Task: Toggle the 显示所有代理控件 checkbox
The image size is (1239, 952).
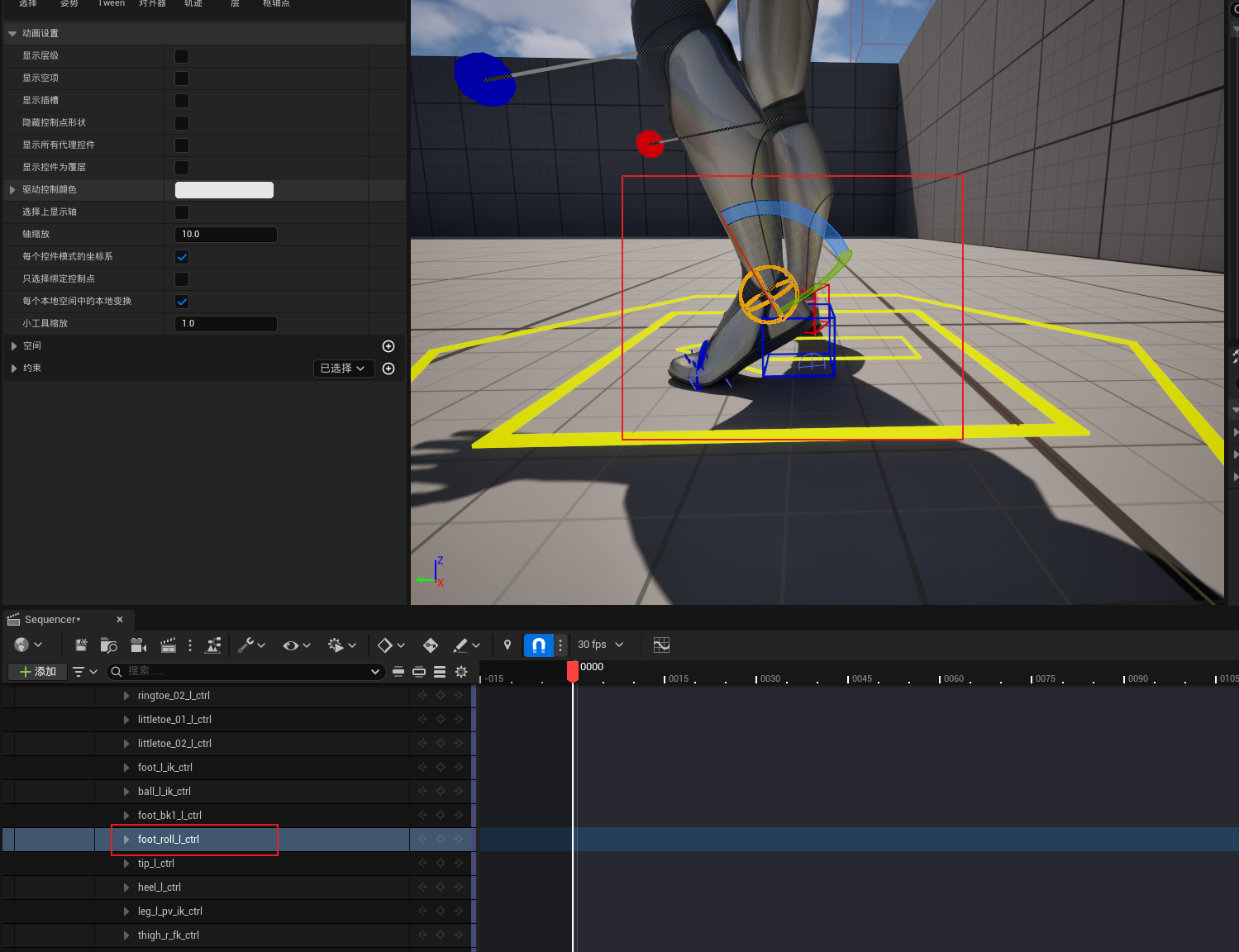Action: (x=182, y=145)
